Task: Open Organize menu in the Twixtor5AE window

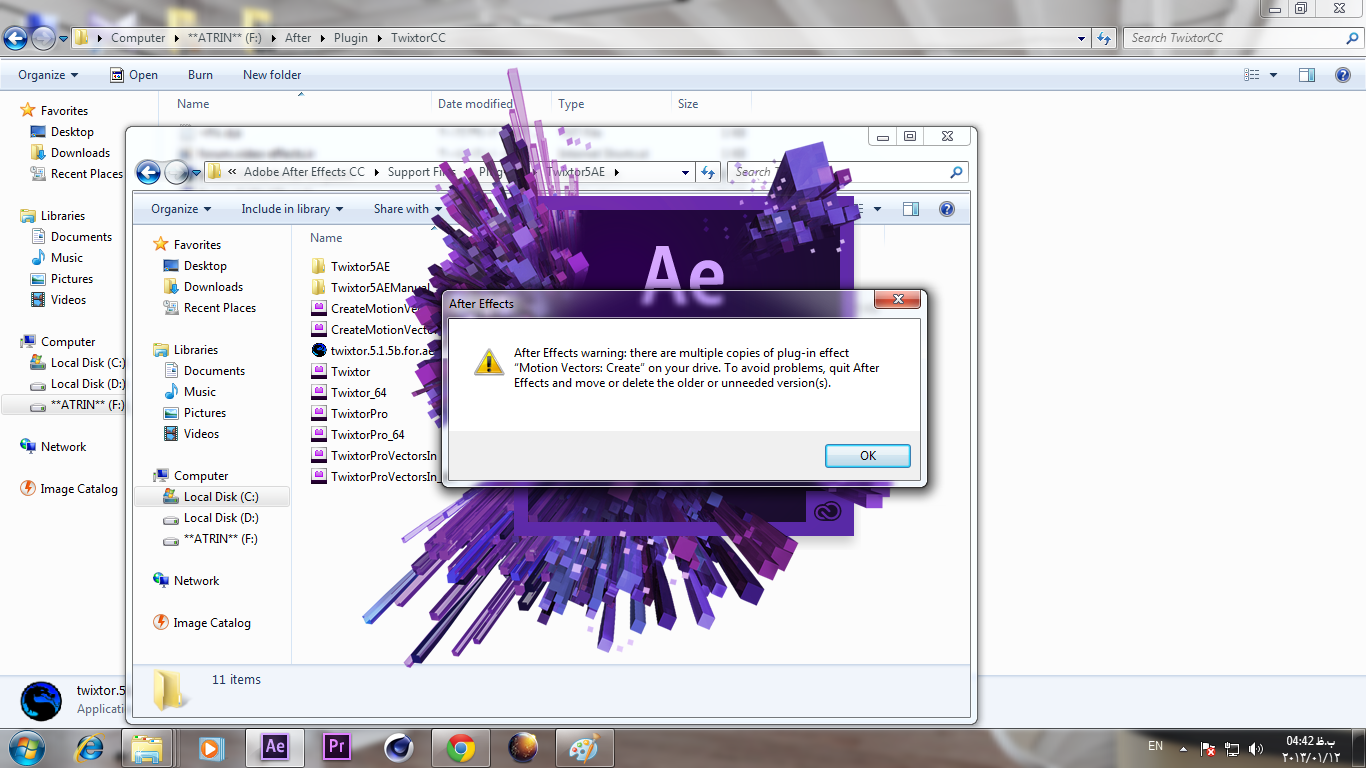Action: click(x=181, y=209)
